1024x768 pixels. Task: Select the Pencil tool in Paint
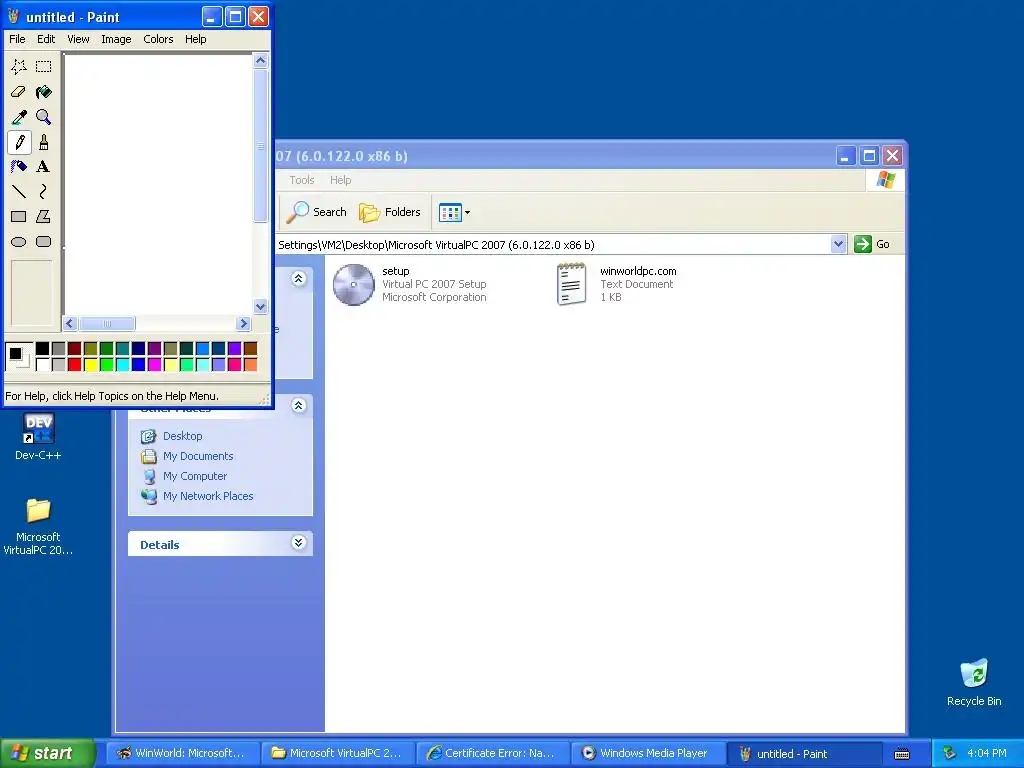pyautogui.click(x=19, y=142)
